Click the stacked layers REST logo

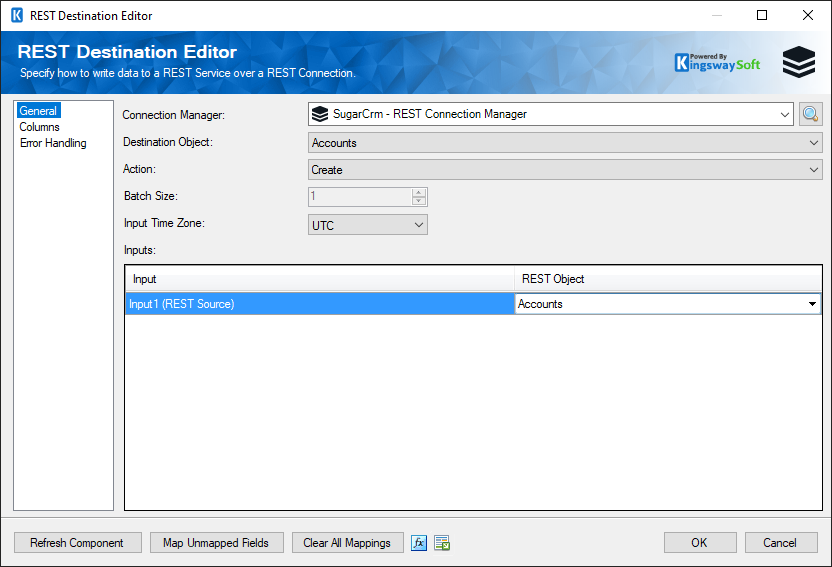point(799,62)
